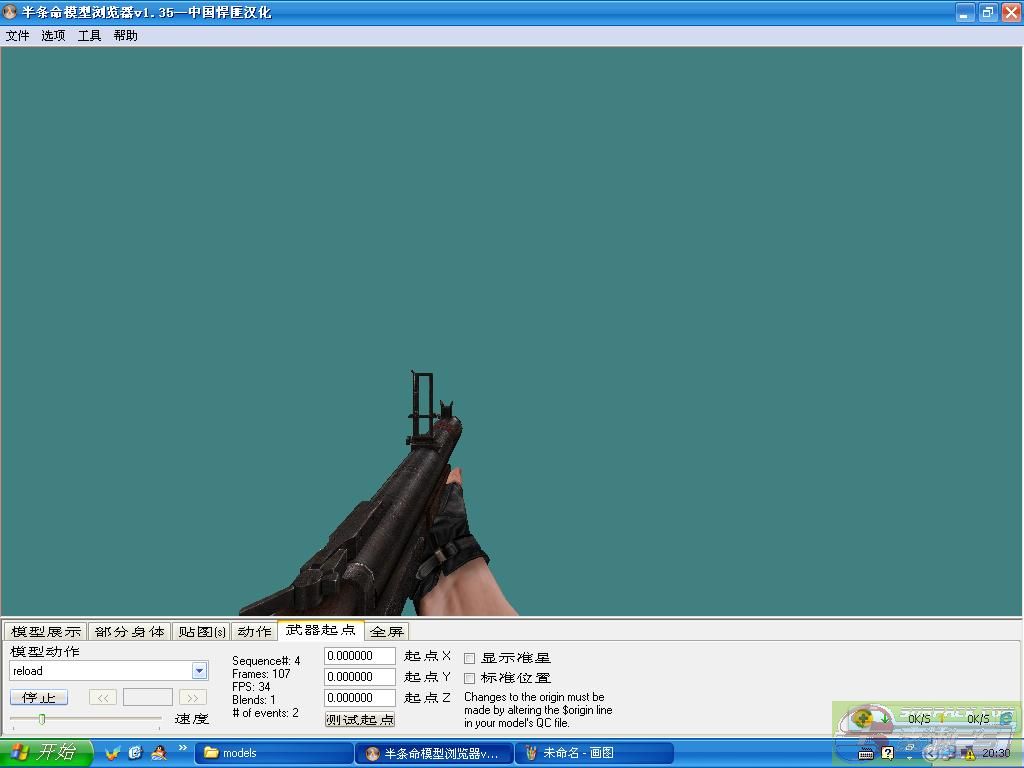Open the reload animation dropdown
This screenshot has height=768, width=1024.
(199, 671)
